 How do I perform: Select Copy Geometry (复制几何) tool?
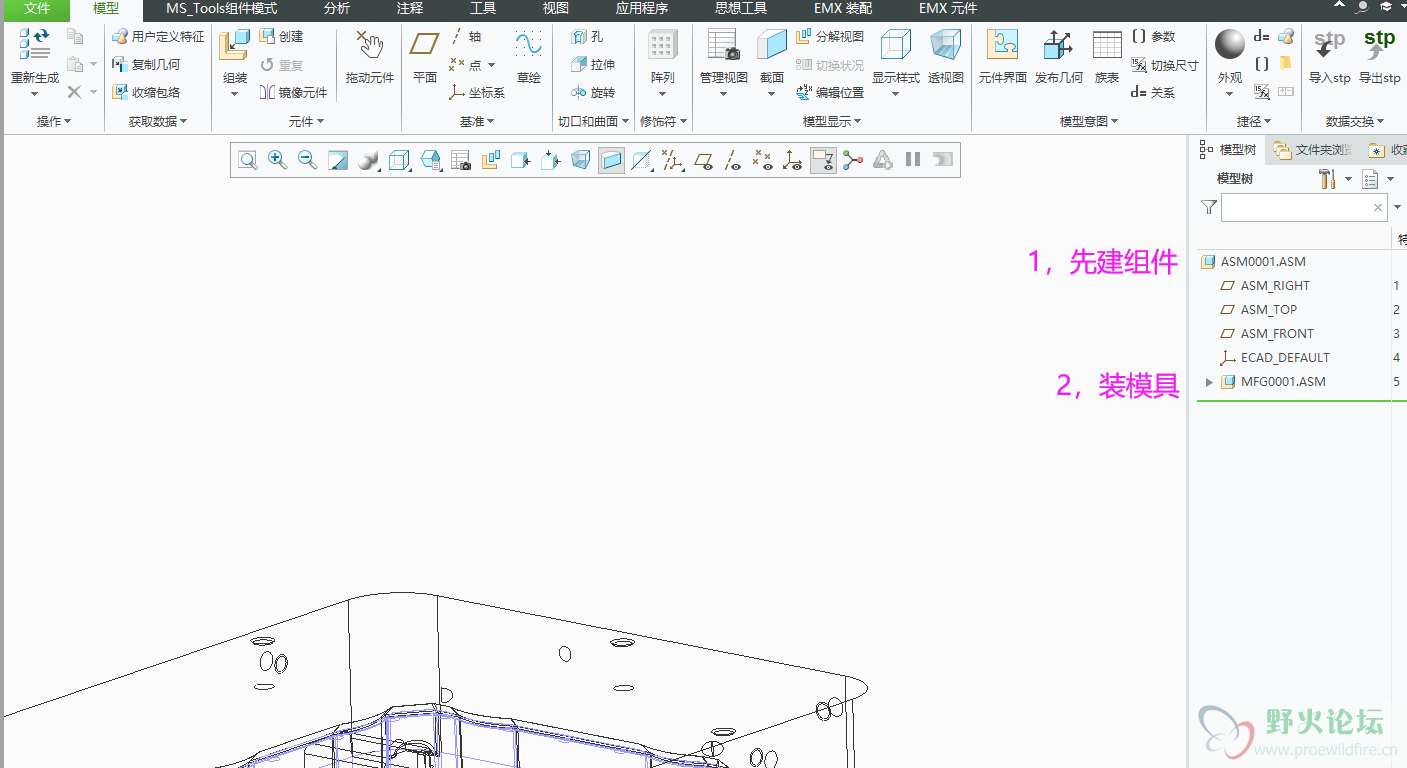pos(146,64)
